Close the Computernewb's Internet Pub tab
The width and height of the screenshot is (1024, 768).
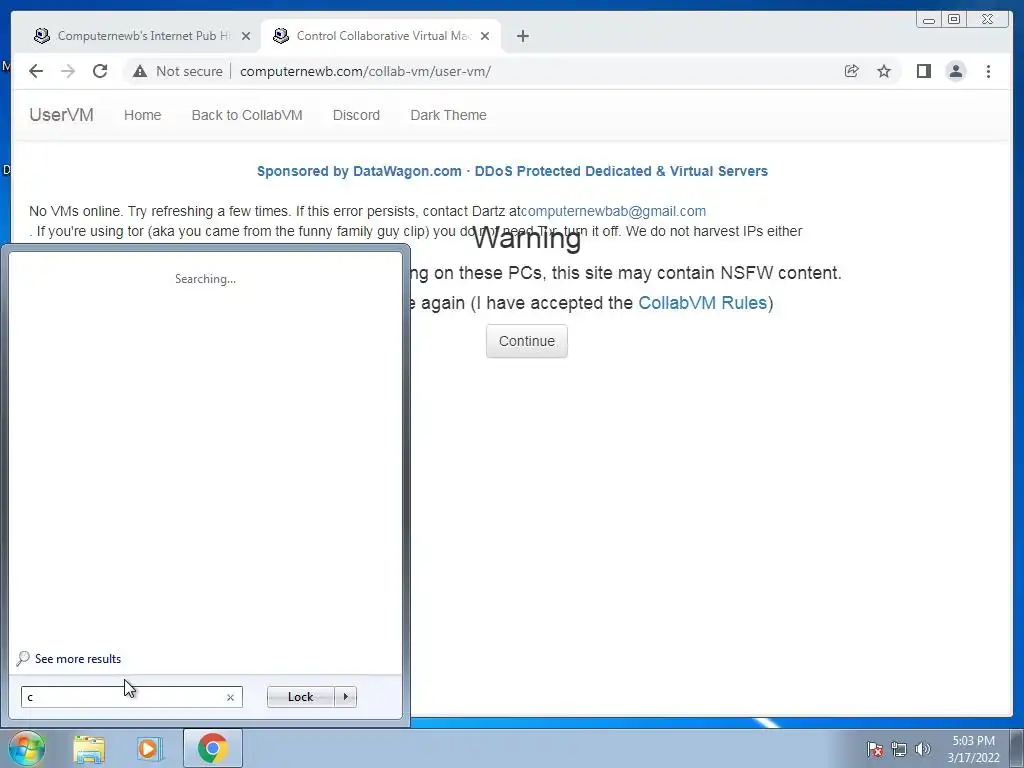[x=246, y=36]
